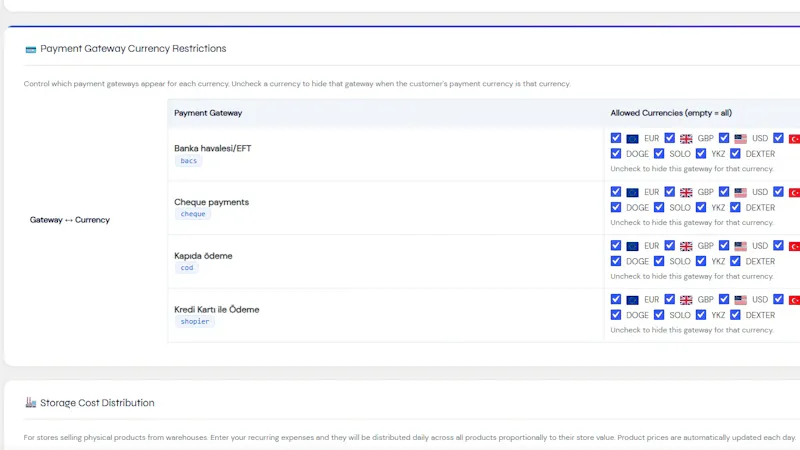The width and height of the screenshot is (800, 450).
Task: Toggle YKZ checkbox for Kapıda ödeme
Action: tap(701, 261)
